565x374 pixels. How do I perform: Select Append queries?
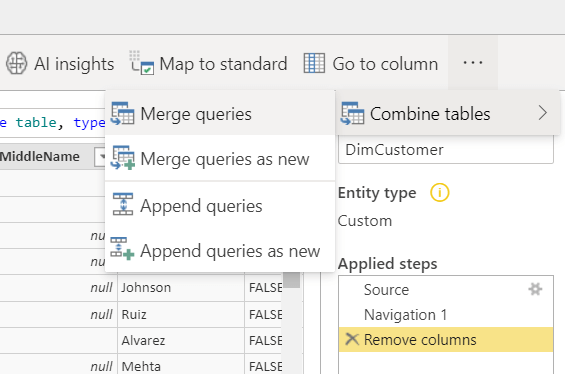pos(220,206)
